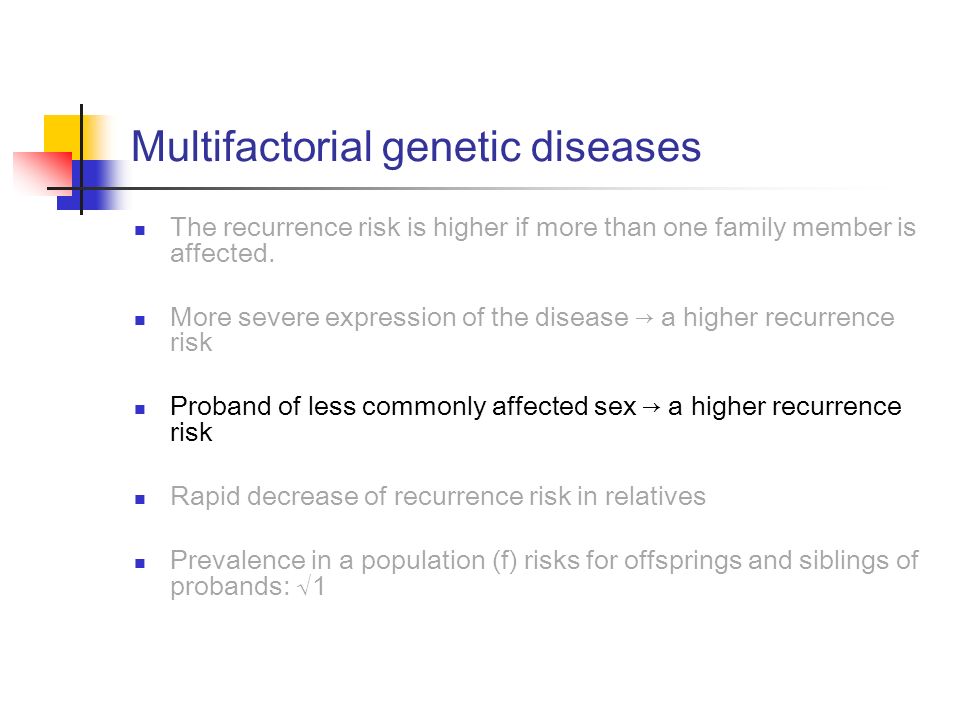This screenshot has height=720, width=960.
Task: Click highlighted 'Proband of less commonly affected sex'
Action: point(403,407)
